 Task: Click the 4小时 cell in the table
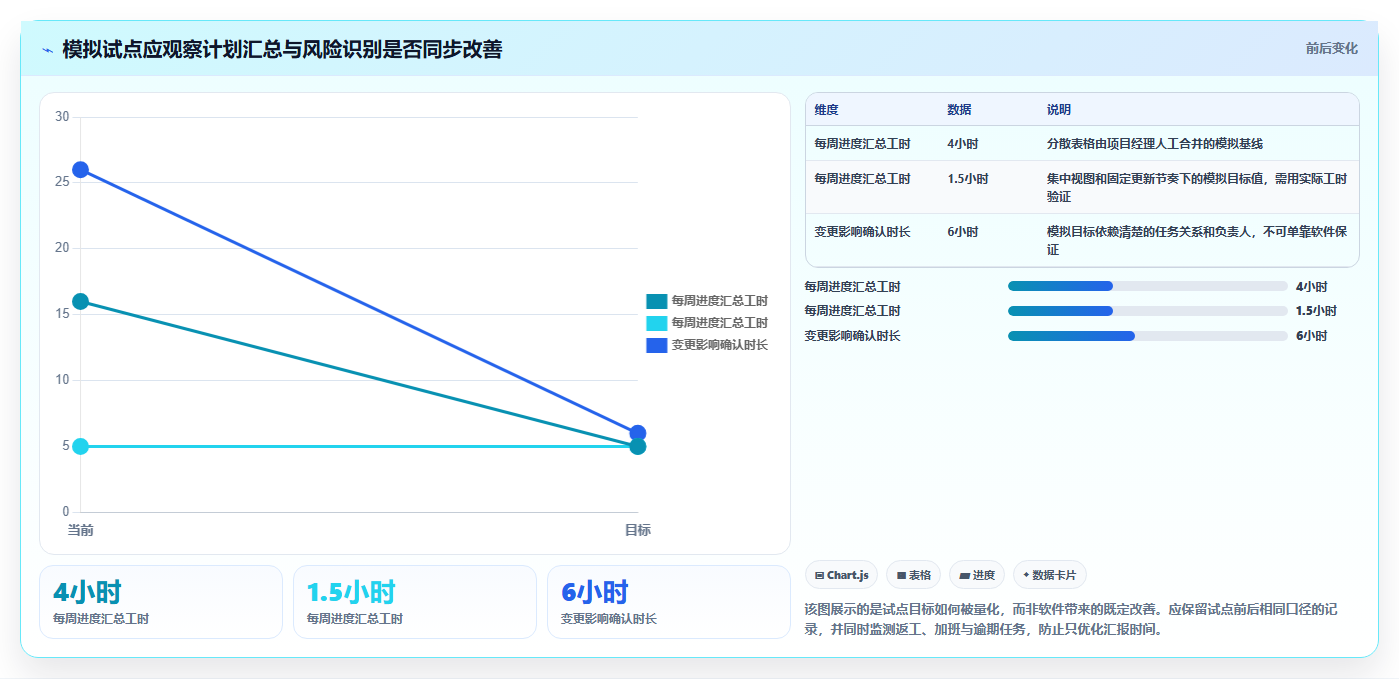[x=963, y=143]
